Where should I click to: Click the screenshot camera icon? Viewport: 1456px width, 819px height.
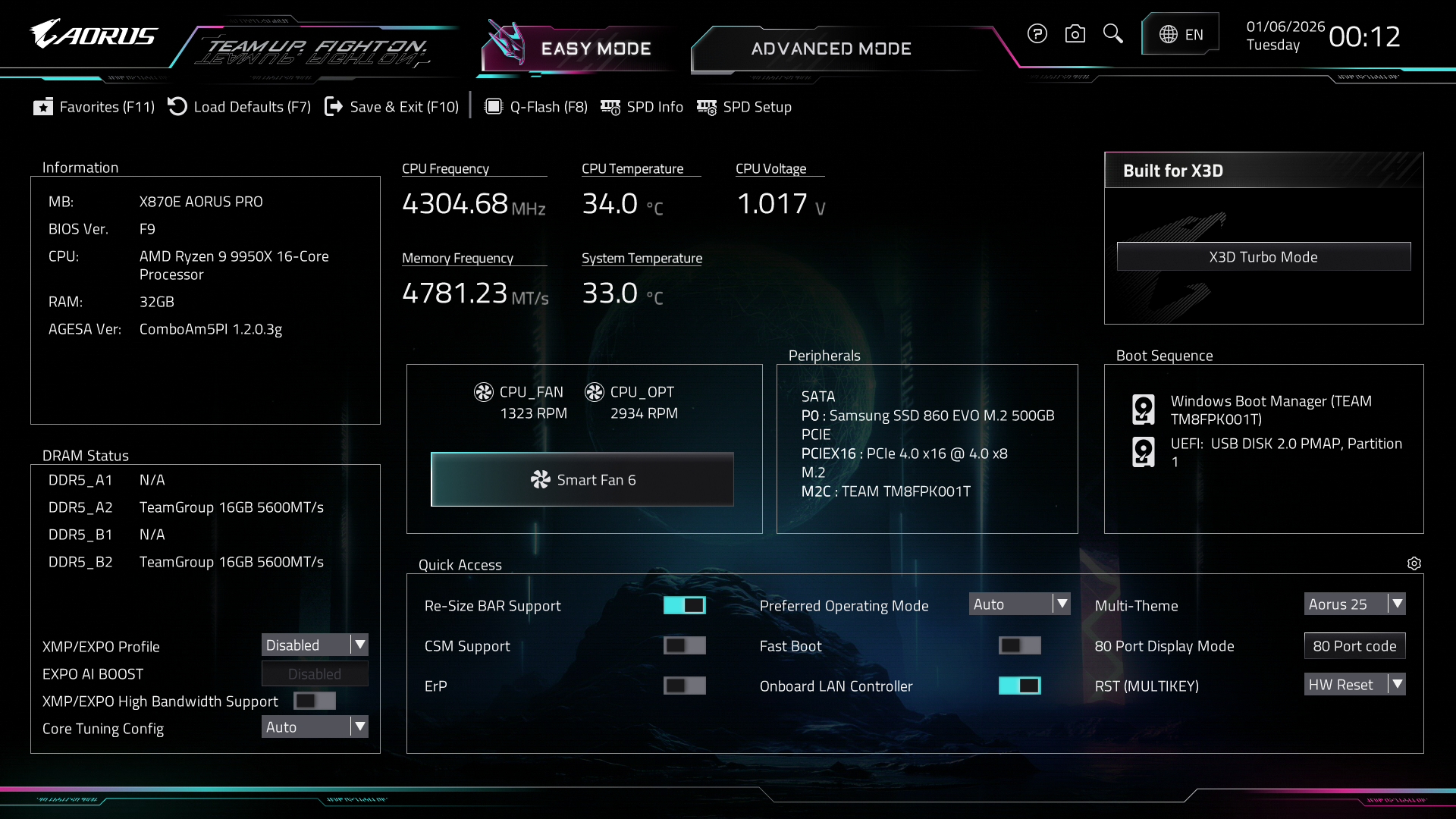point(1075,34)
